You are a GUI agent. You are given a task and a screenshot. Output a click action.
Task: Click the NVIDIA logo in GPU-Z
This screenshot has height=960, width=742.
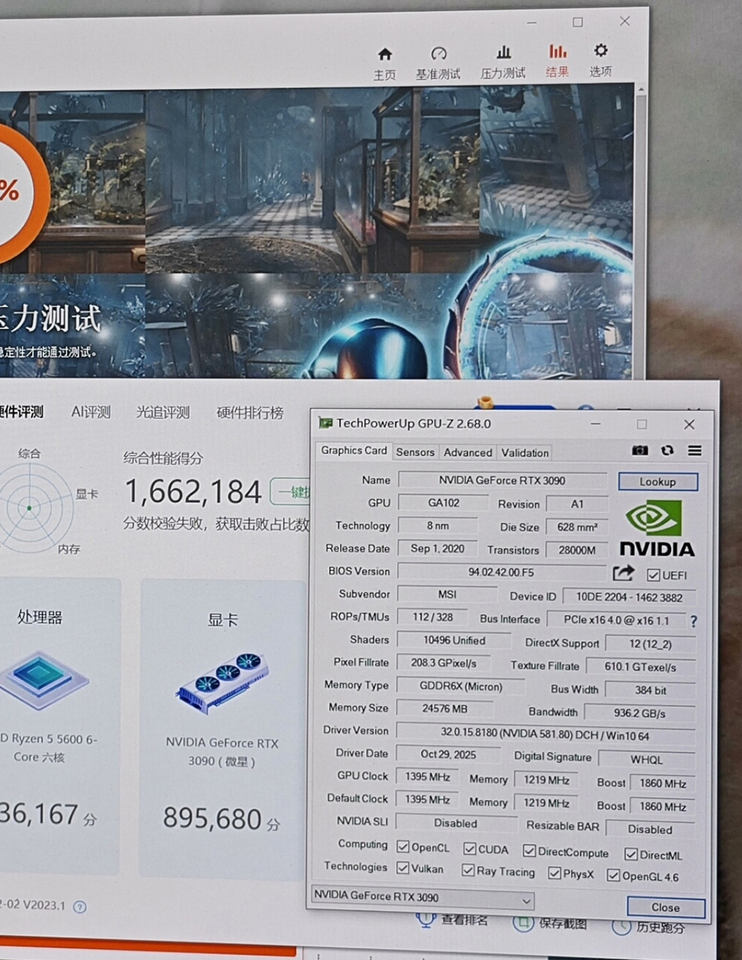656,528
